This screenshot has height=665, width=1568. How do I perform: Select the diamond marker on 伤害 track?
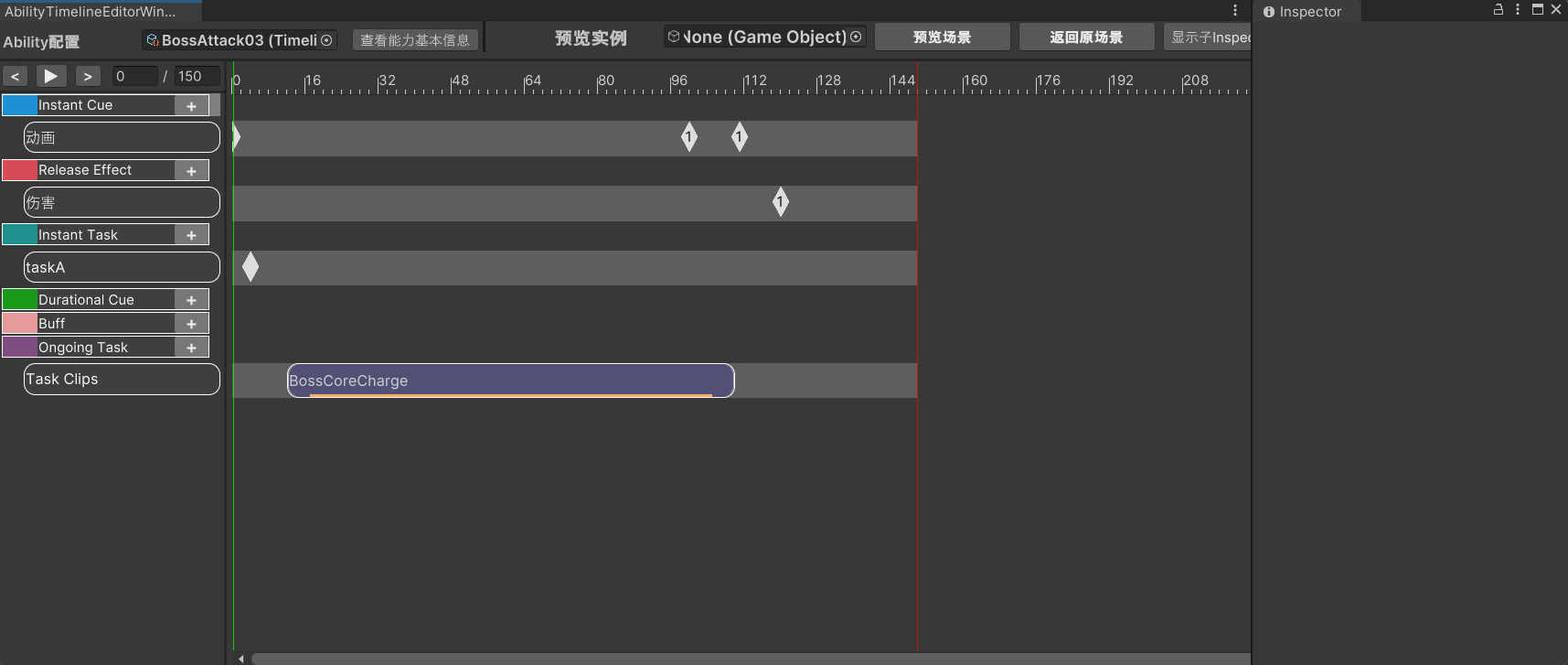(x=780, y=202)
